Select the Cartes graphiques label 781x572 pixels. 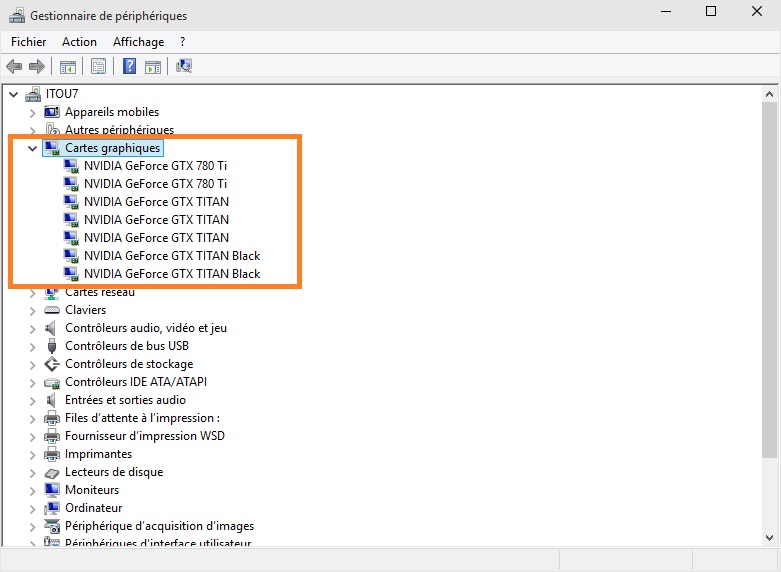point(113,148)
